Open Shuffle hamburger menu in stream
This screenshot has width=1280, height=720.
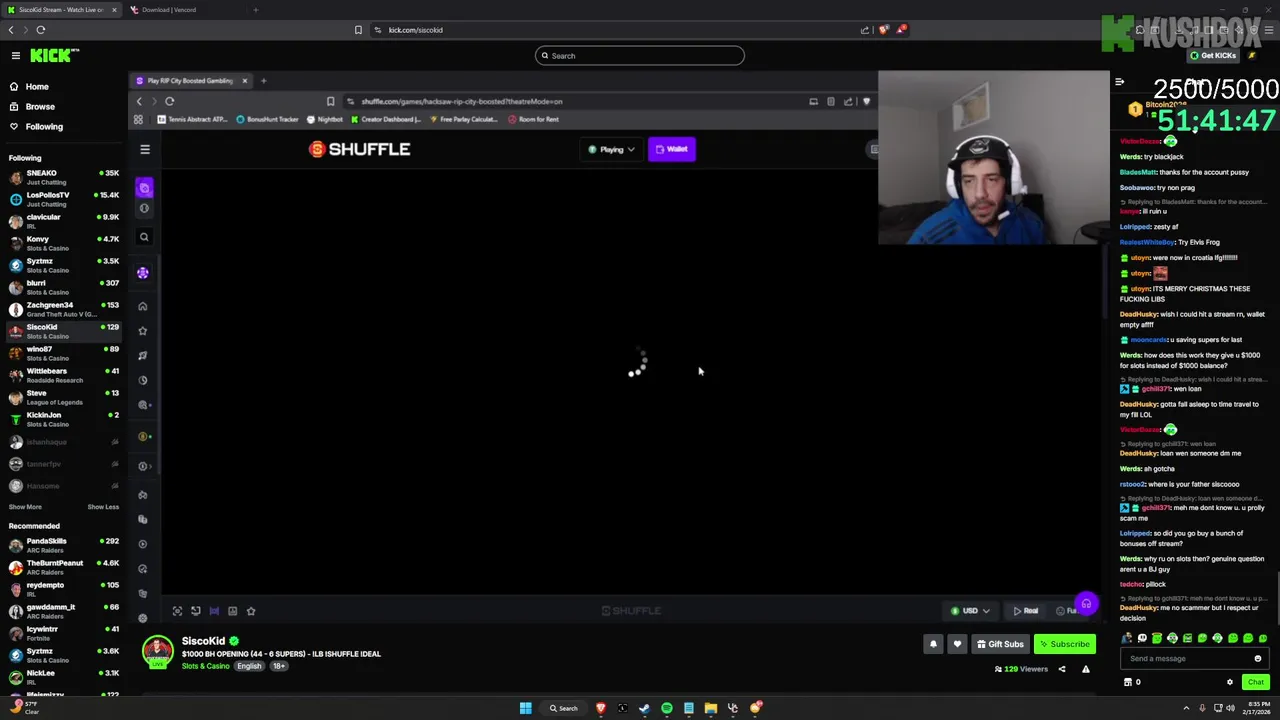click(x=145, y=150)
